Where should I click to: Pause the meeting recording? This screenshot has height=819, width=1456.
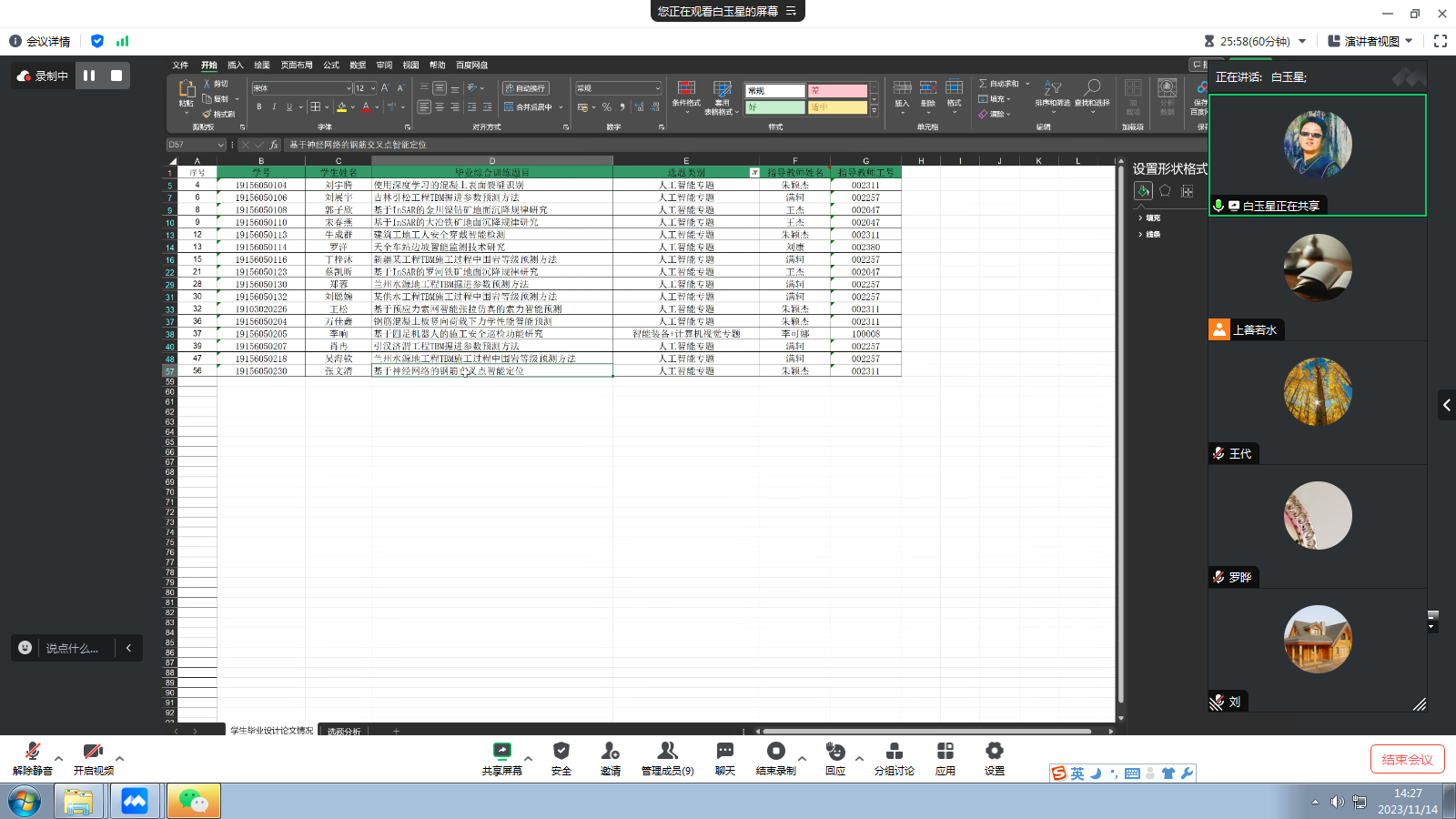[89, 76]
